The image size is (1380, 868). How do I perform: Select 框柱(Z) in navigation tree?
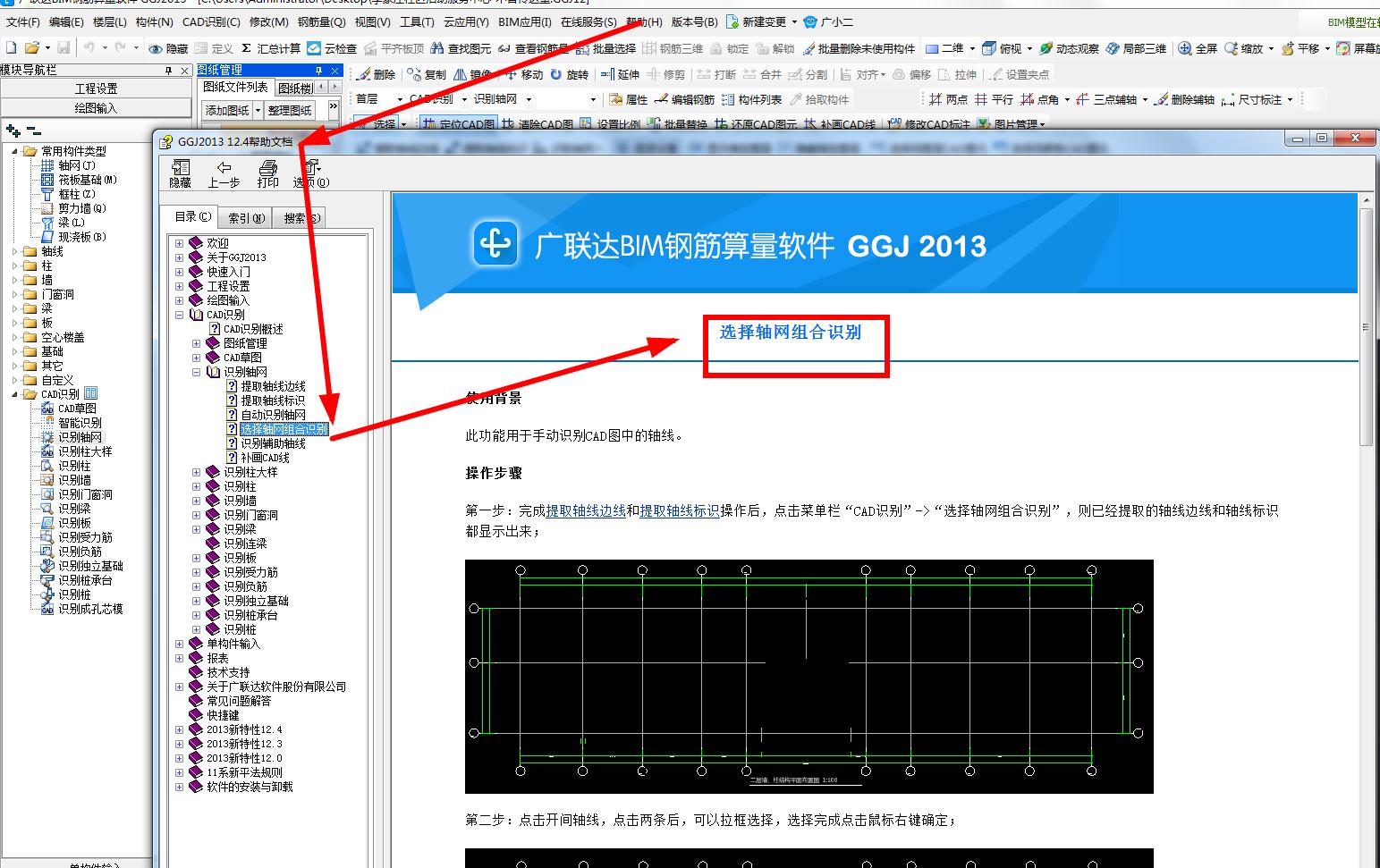76,194
